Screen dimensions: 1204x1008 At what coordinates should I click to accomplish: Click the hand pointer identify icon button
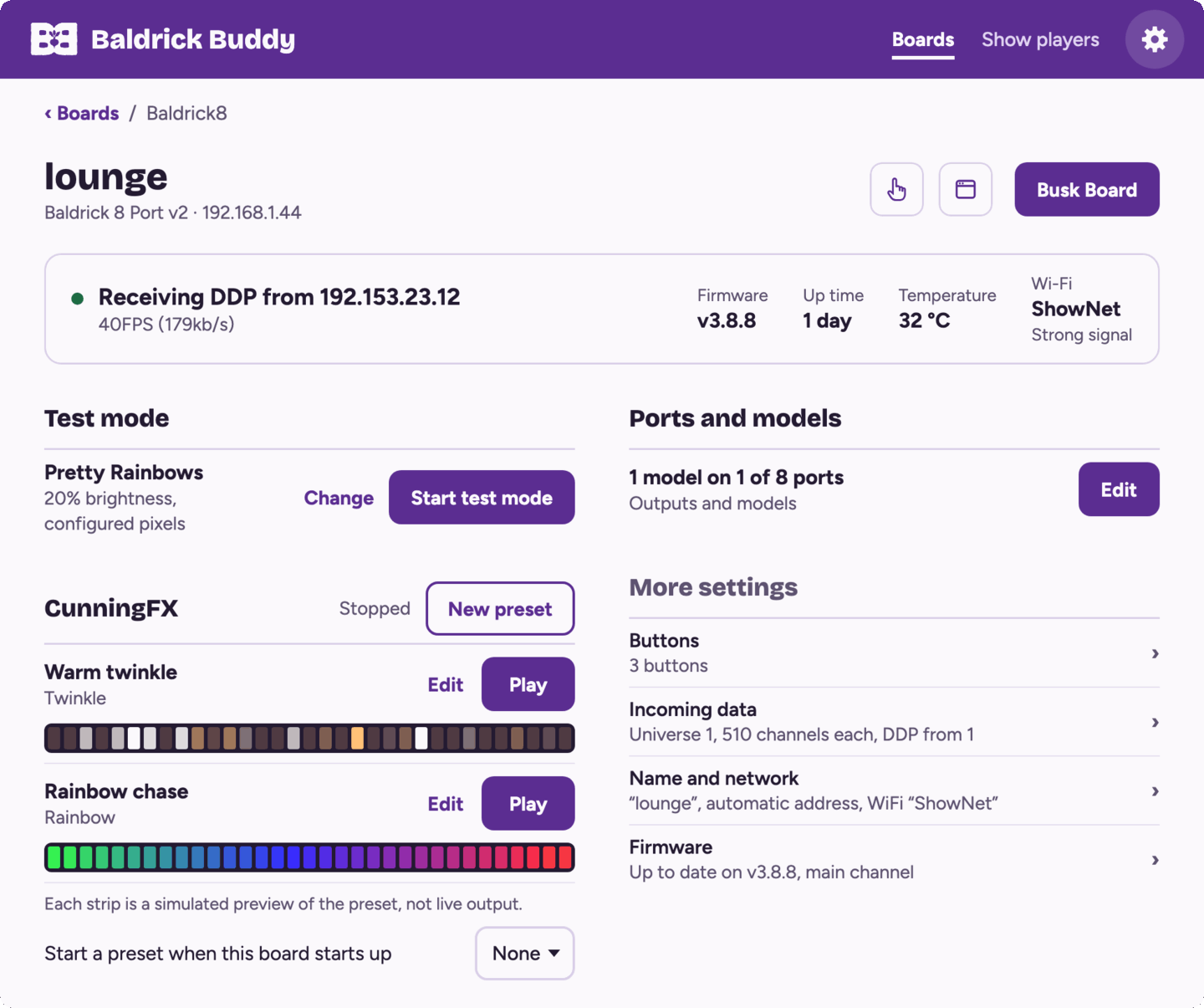point(896,189)
